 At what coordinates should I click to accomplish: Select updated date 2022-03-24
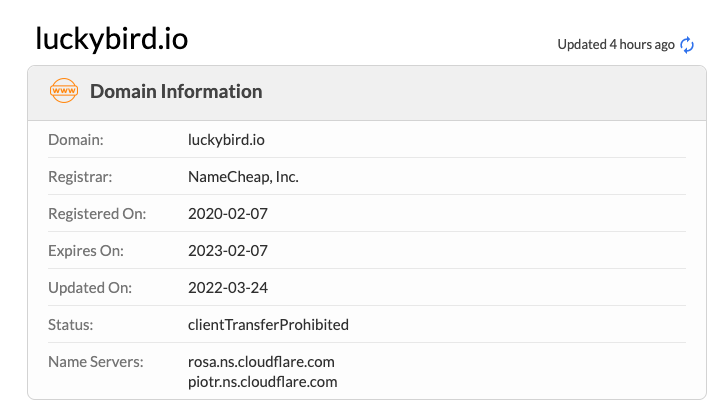coord(228,288)
